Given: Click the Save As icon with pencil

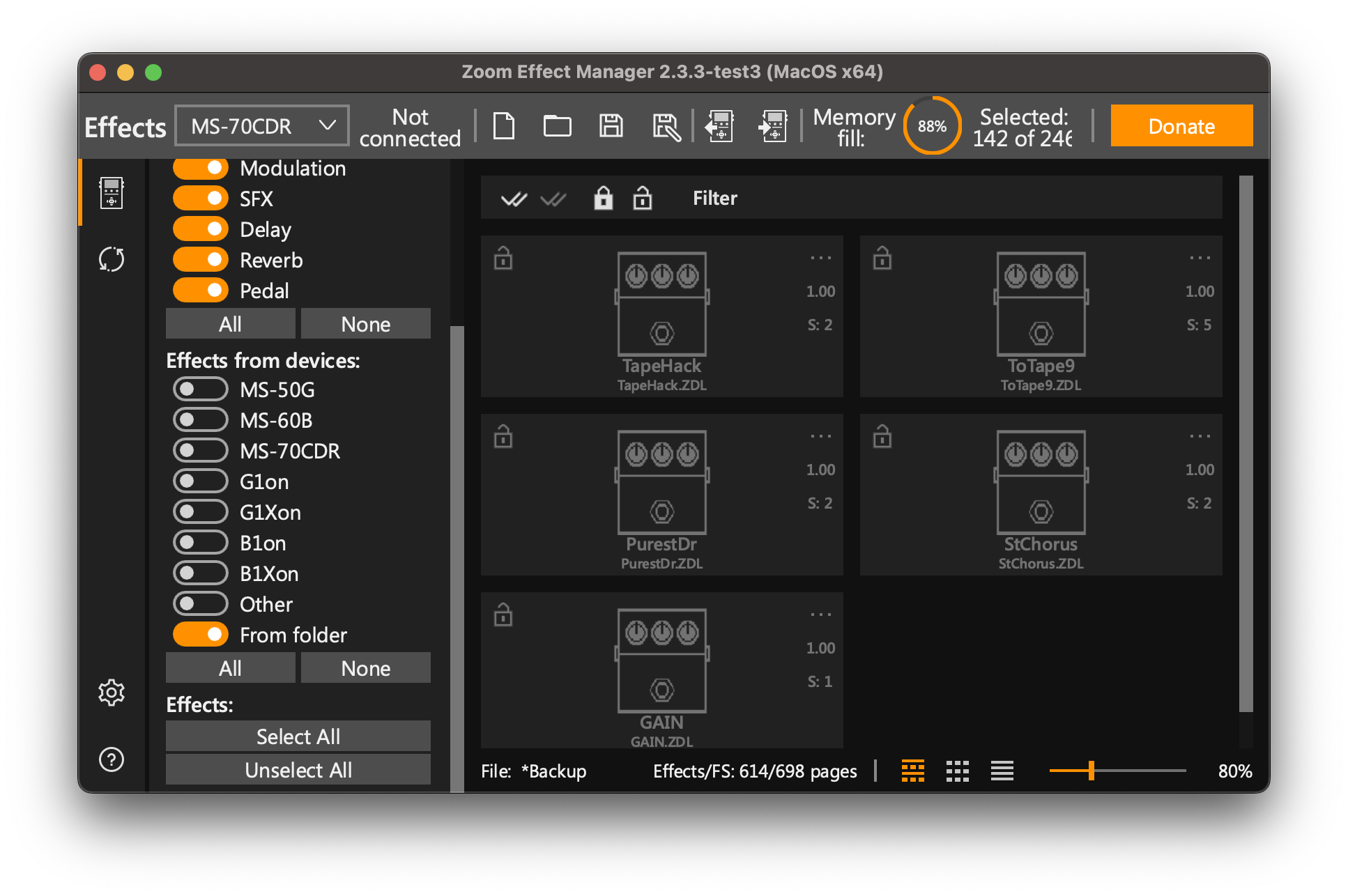Looking at the screenshot, I should tap(666, 127).
